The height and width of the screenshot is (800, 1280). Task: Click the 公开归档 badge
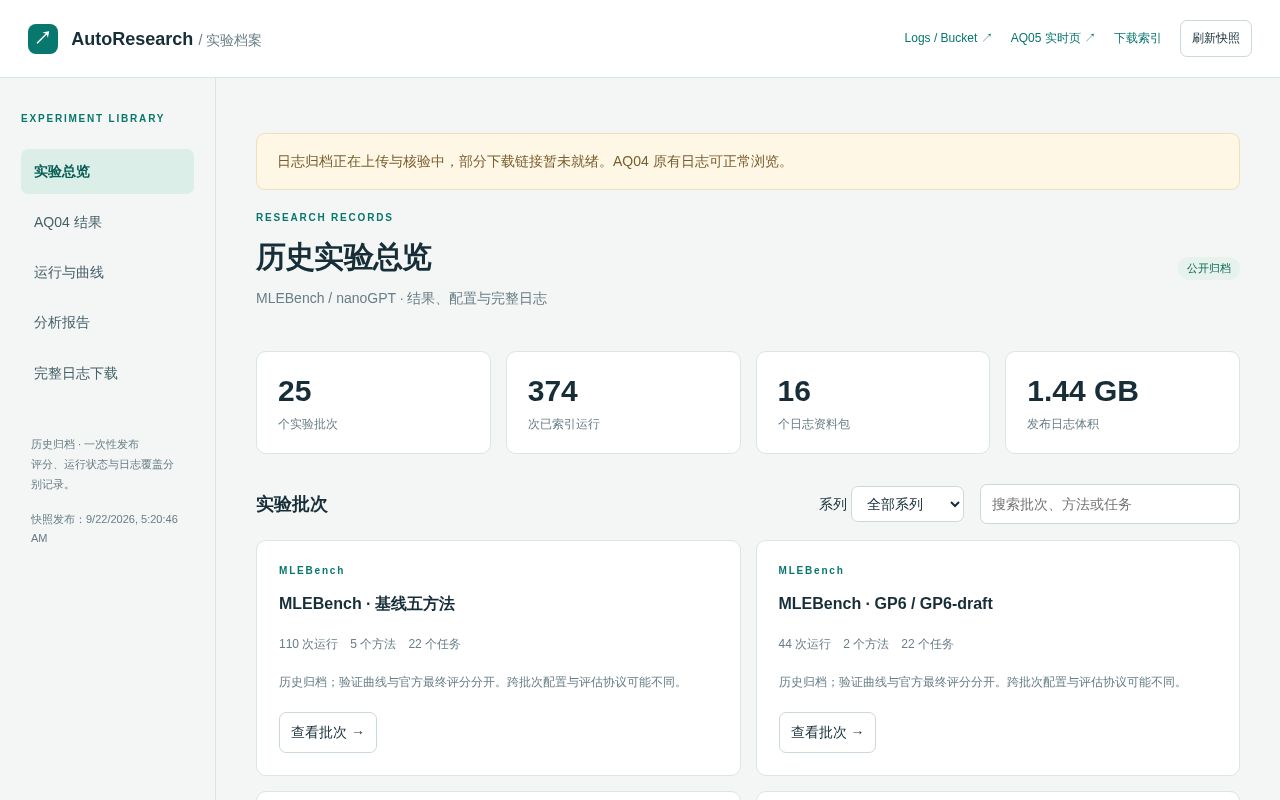tap(1209, 268)
